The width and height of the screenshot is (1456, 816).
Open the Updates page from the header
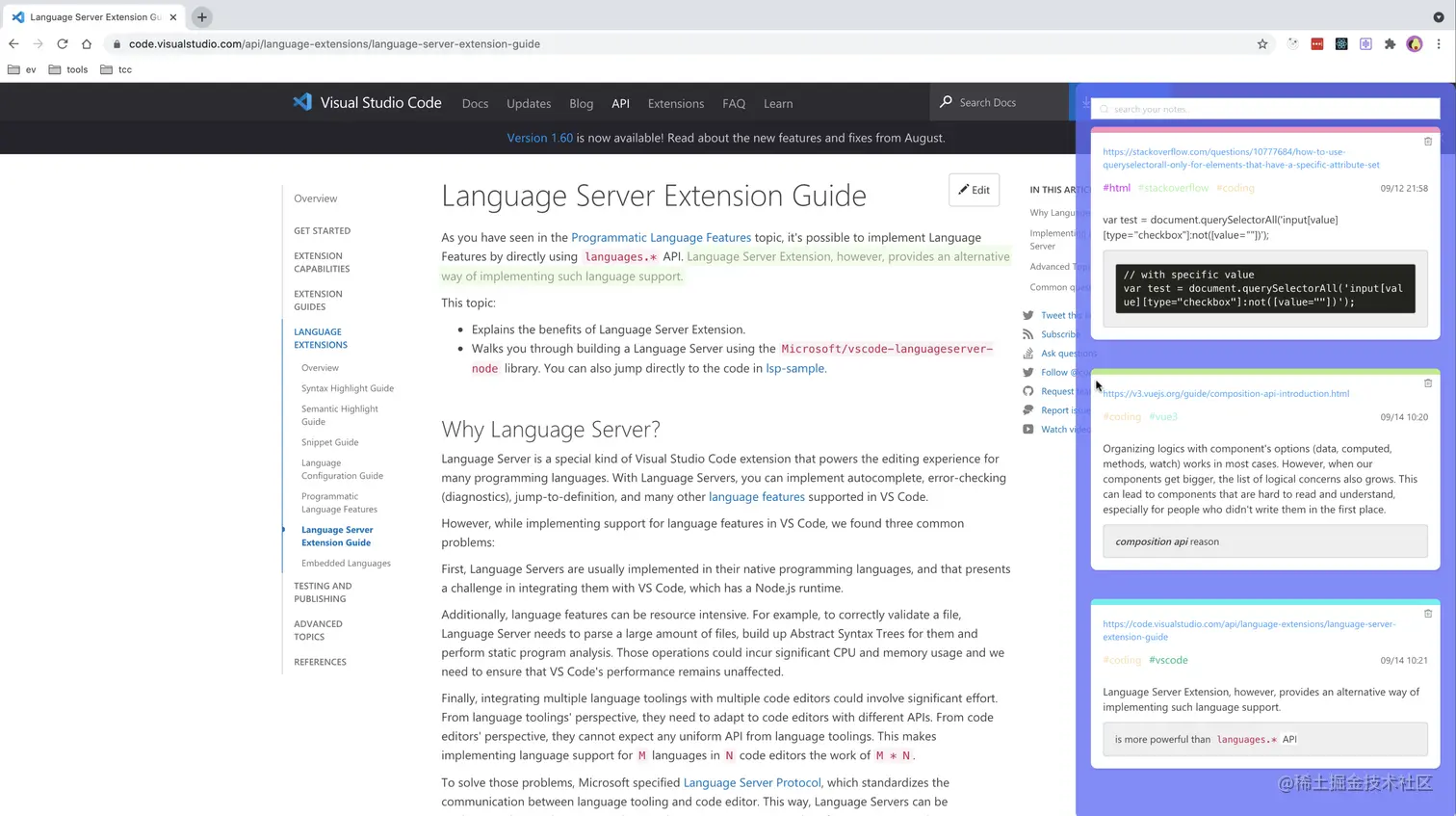[529, 103]
